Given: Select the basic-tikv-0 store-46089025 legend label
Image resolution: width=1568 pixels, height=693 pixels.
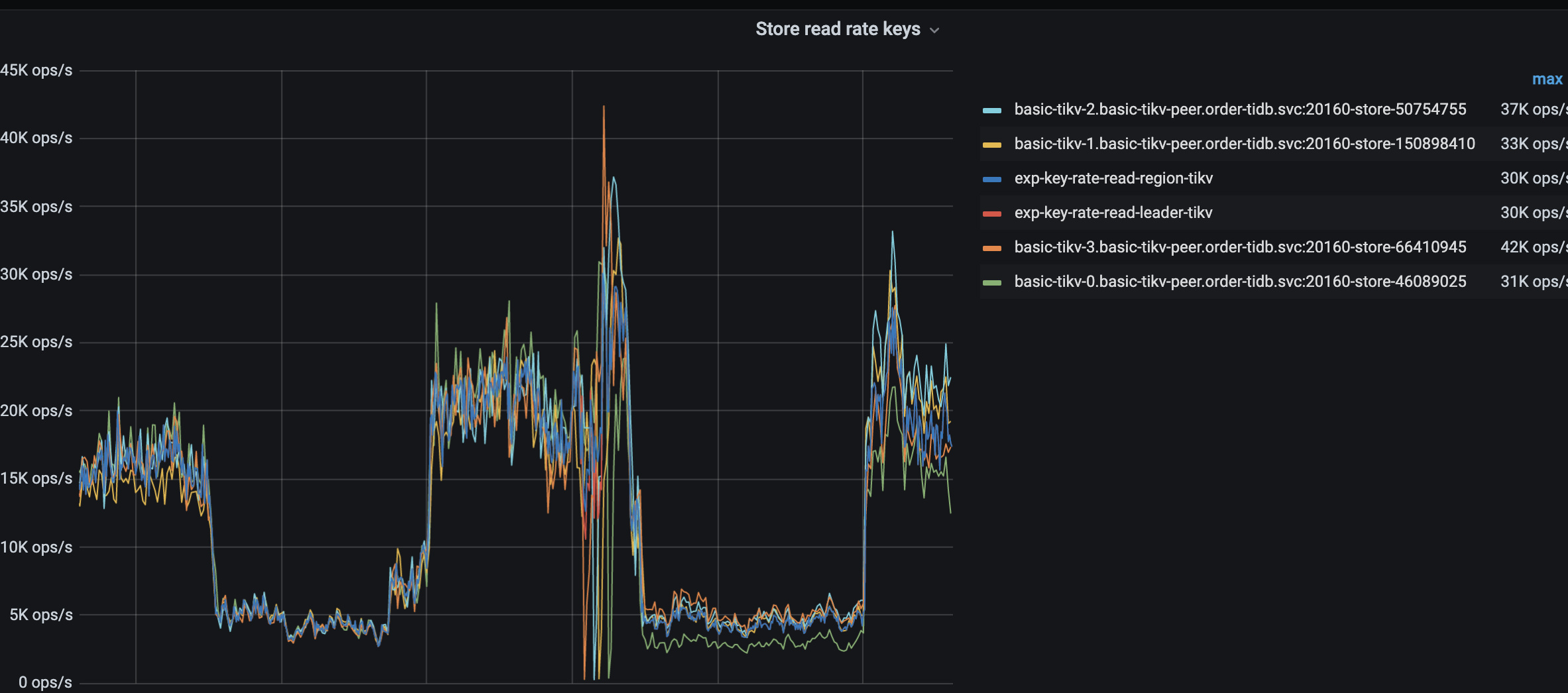Looking at the screenshot, I should pyautogui.click(x=1240, y=282).
